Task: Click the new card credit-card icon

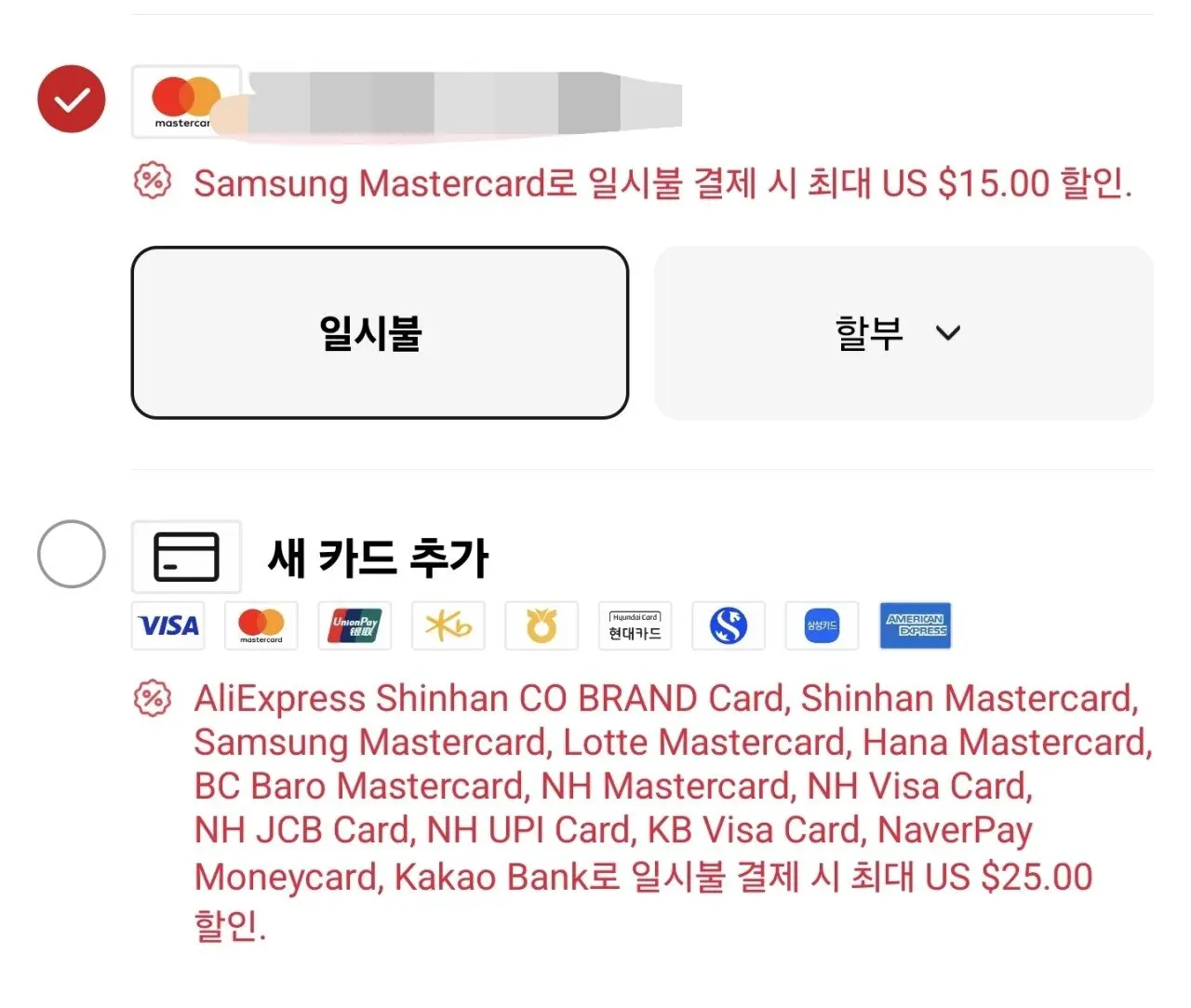Action: (186, 557)
